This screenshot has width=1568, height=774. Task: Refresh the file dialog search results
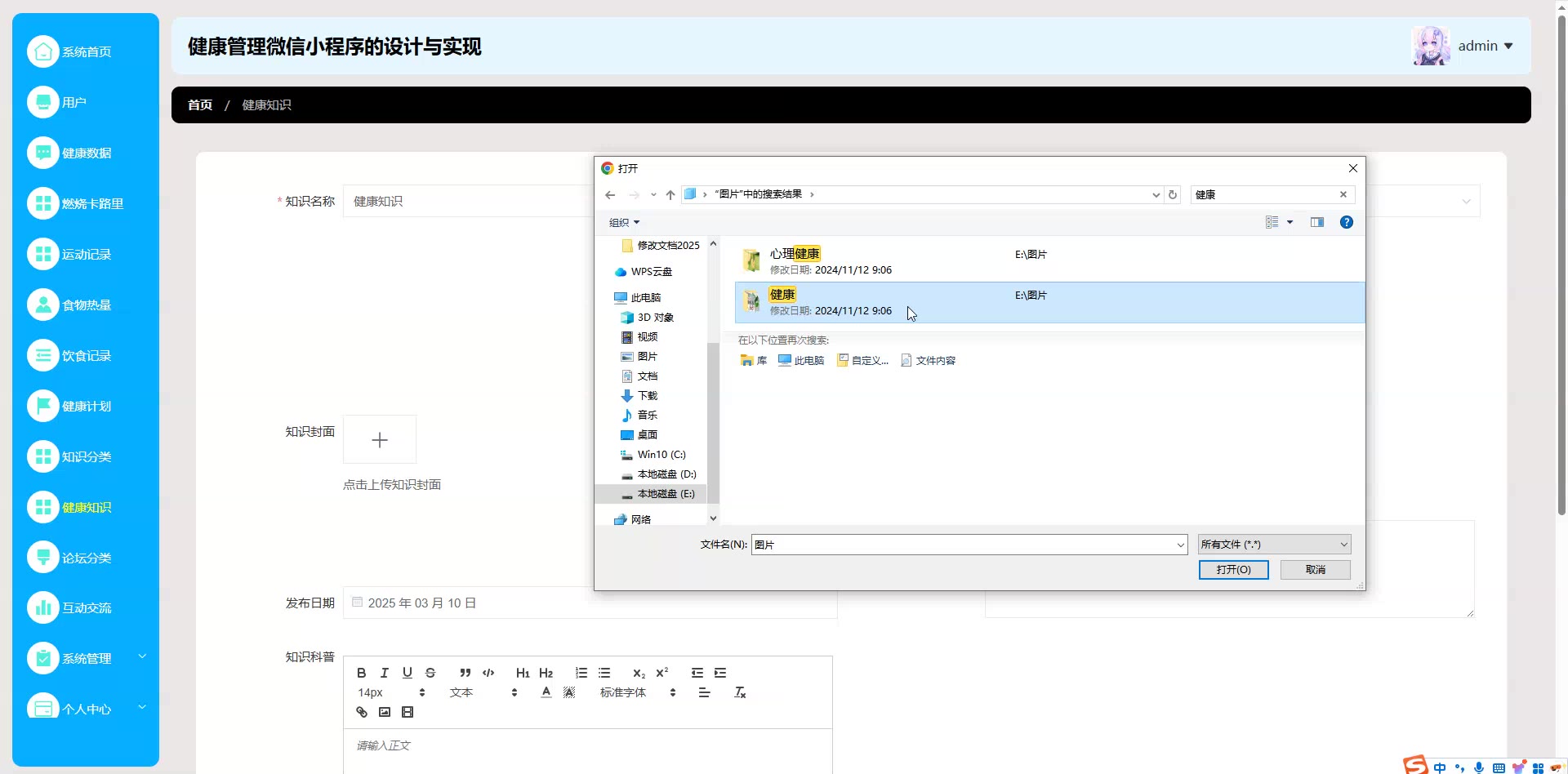click(x=1173, y=194)
